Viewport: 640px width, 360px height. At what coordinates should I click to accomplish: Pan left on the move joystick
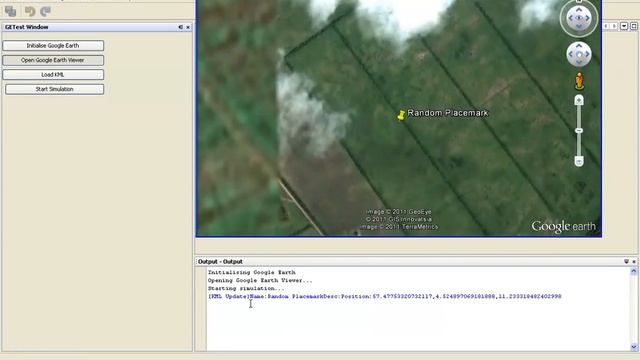tap(571, 54)
